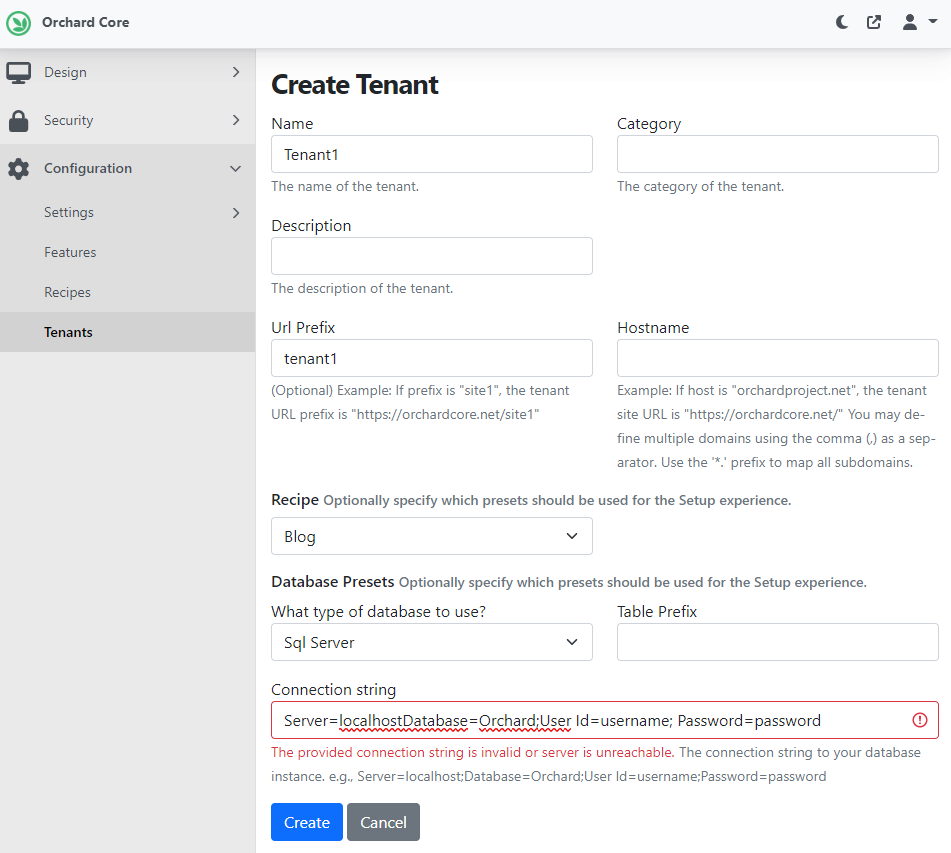Focus the Description input field

[x=432, y=256]
